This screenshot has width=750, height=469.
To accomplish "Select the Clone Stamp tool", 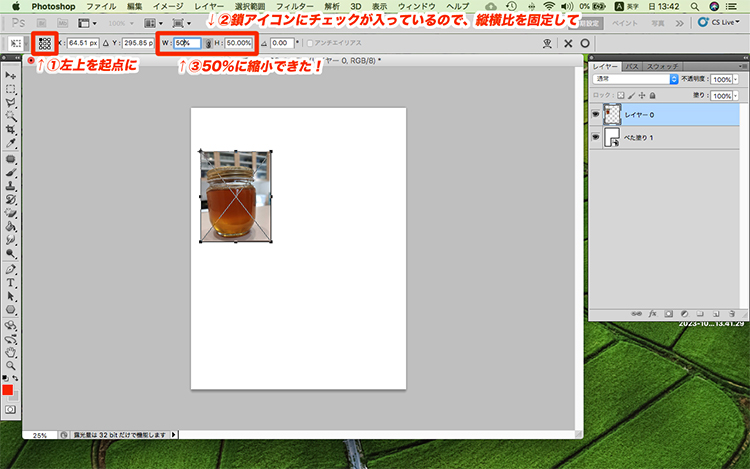I will tap(11, 186).
